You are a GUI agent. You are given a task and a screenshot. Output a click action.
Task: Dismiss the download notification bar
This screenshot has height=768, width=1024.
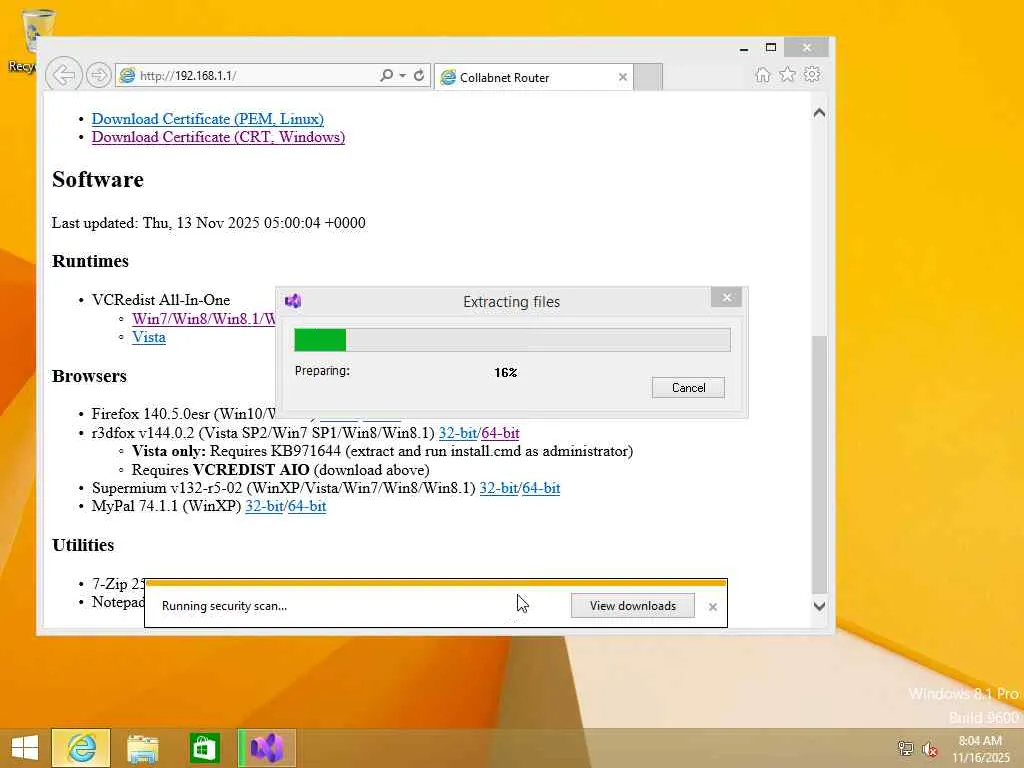(x=712, y=607)
